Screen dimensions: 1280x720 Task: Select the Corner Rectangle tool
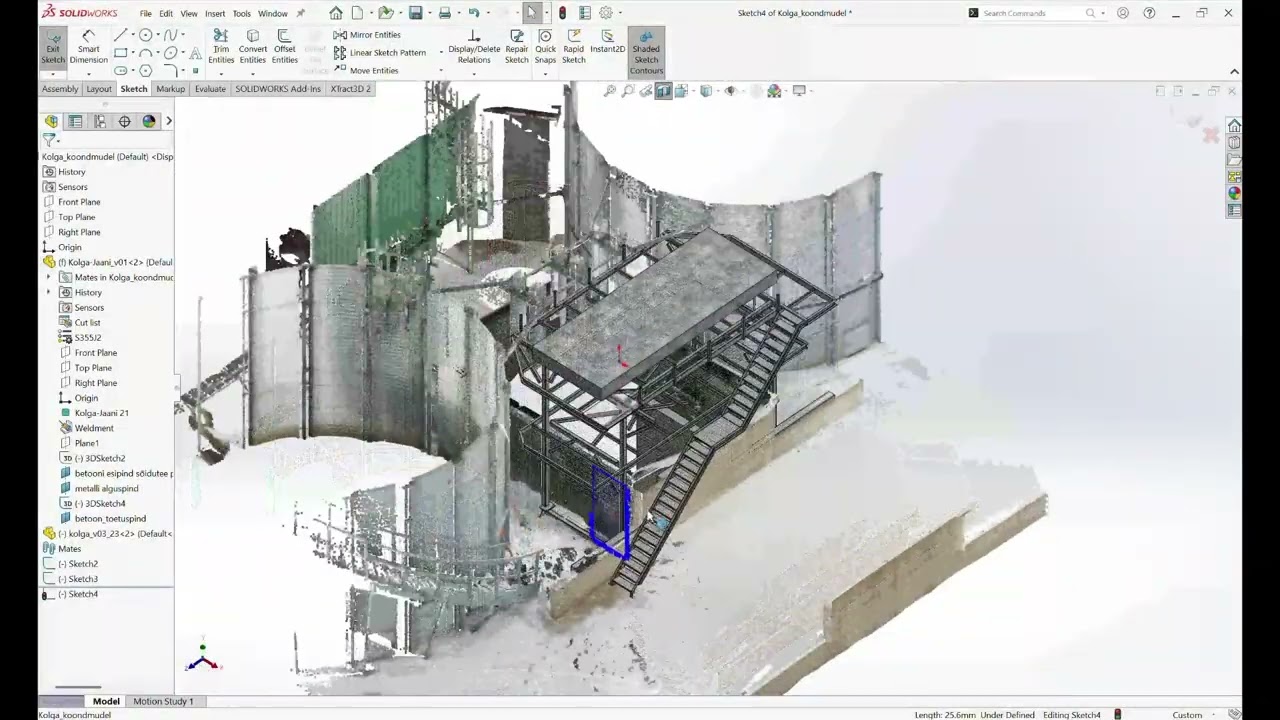(120, 53)
